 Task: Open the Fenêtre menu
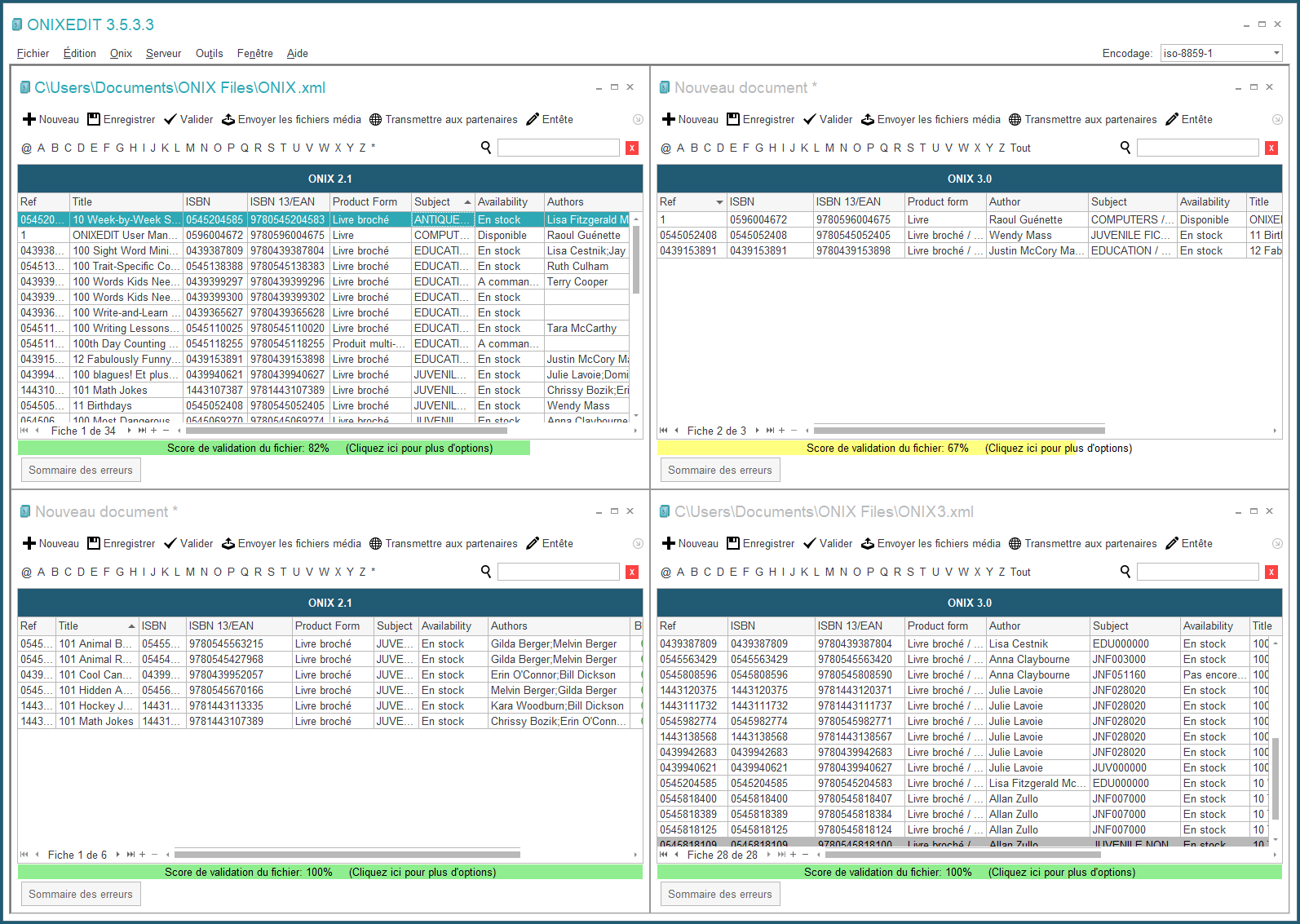point(254,53)
